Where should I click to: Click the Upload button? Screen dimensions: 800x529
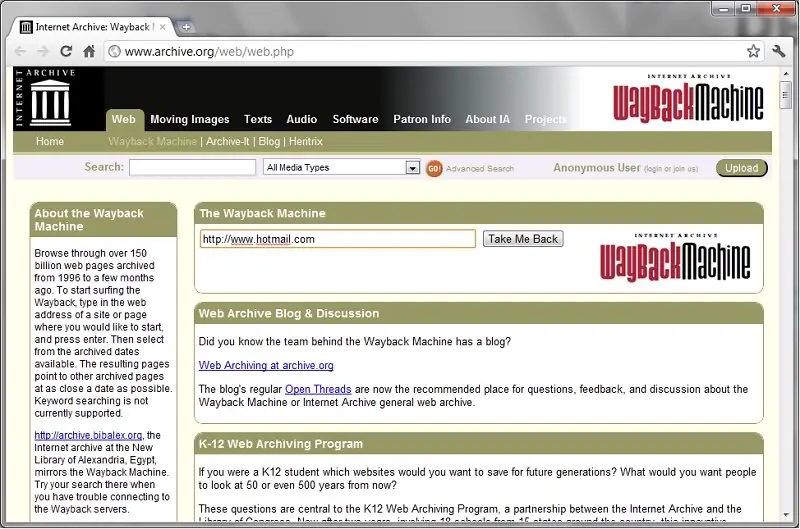pyautogui.click(x=741, y=168)
